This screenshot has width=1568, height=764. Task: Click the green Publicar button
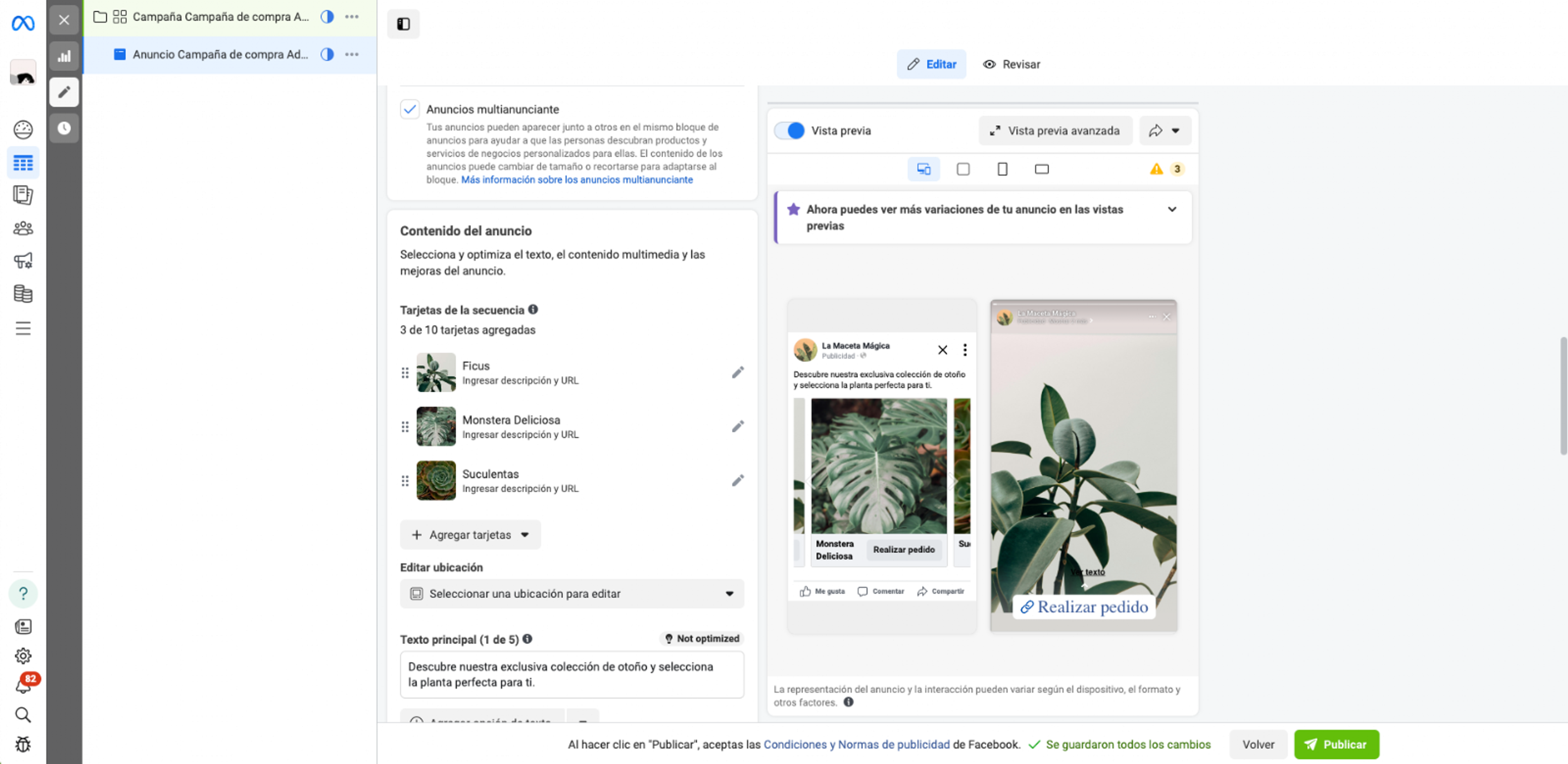point(1336,744)
